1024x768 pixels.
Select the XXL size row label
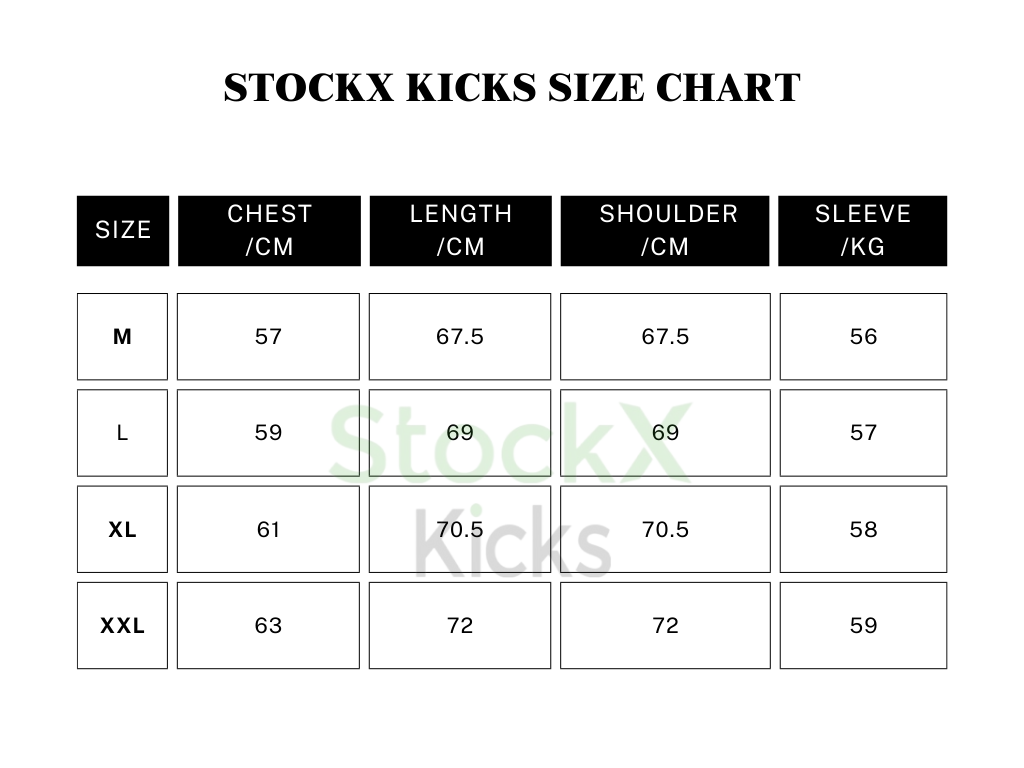[x=122, y=626]
